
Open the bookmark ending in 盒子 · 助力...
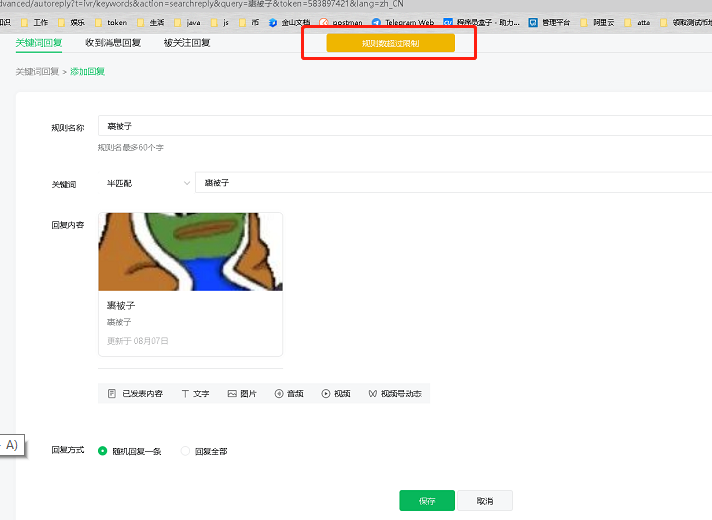[x=481, y=23]
